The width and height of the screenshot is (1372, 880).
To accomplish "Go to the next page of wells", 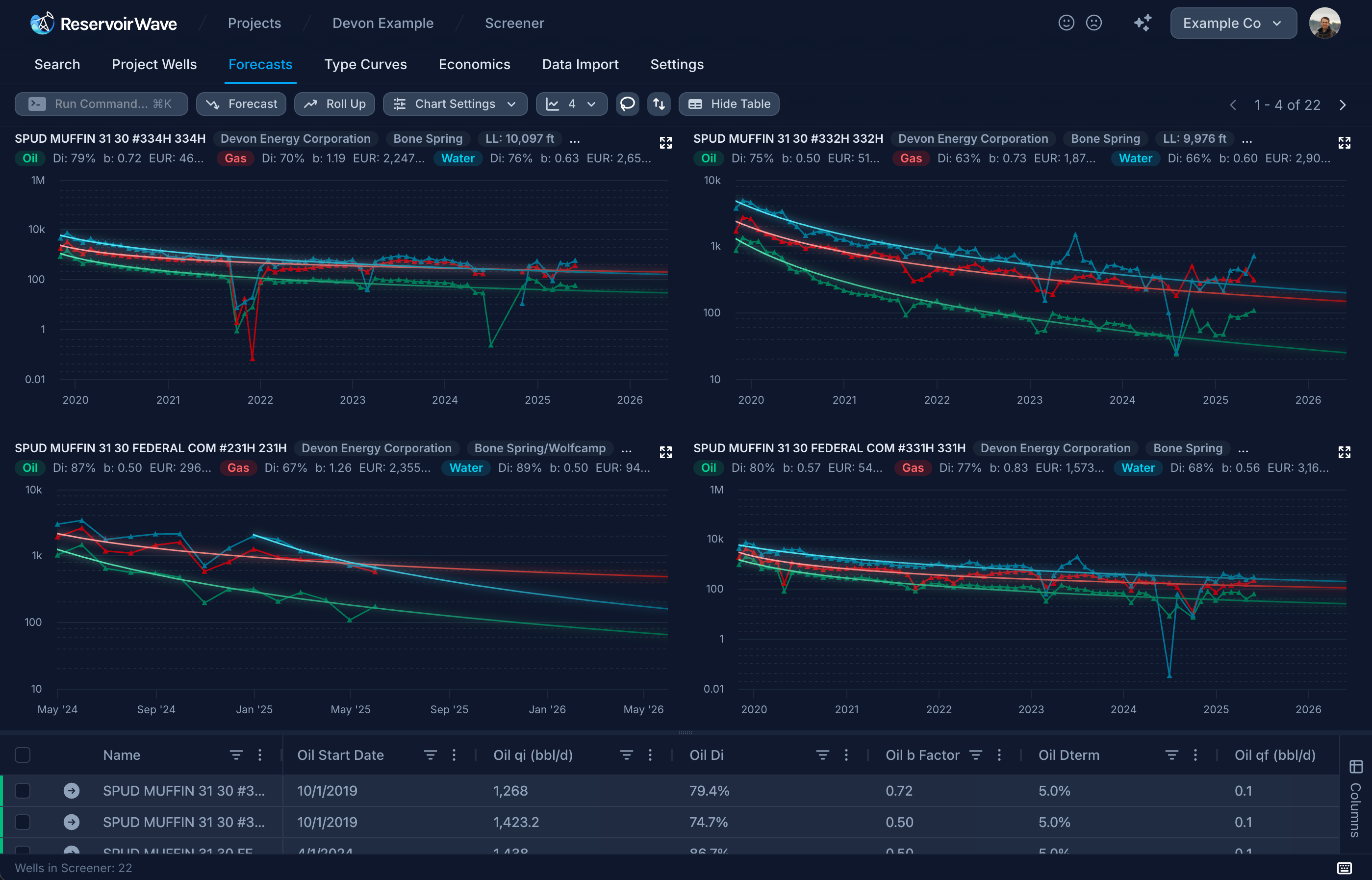I will (x=1342, y=104).
